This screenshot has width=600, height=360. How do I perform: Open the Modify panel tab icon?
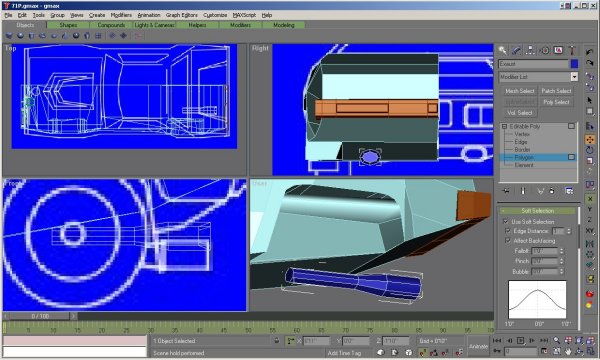pyautogui.click(x=516, y=50)
